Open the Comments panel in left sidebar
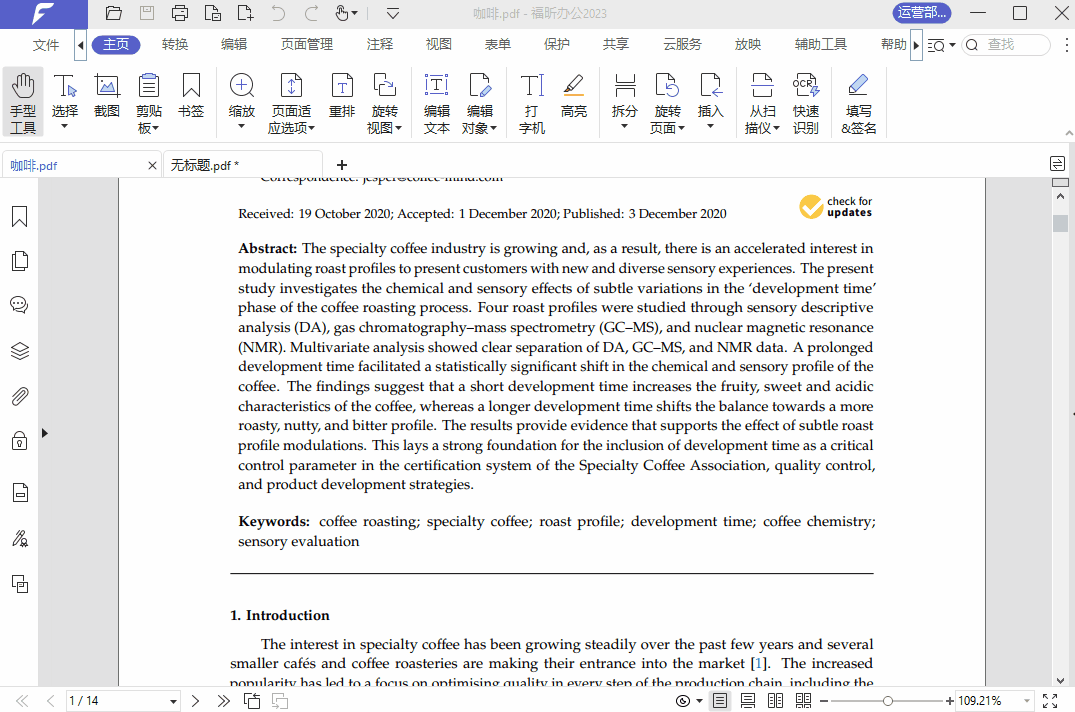1075x712 pixels. [19, 305]
